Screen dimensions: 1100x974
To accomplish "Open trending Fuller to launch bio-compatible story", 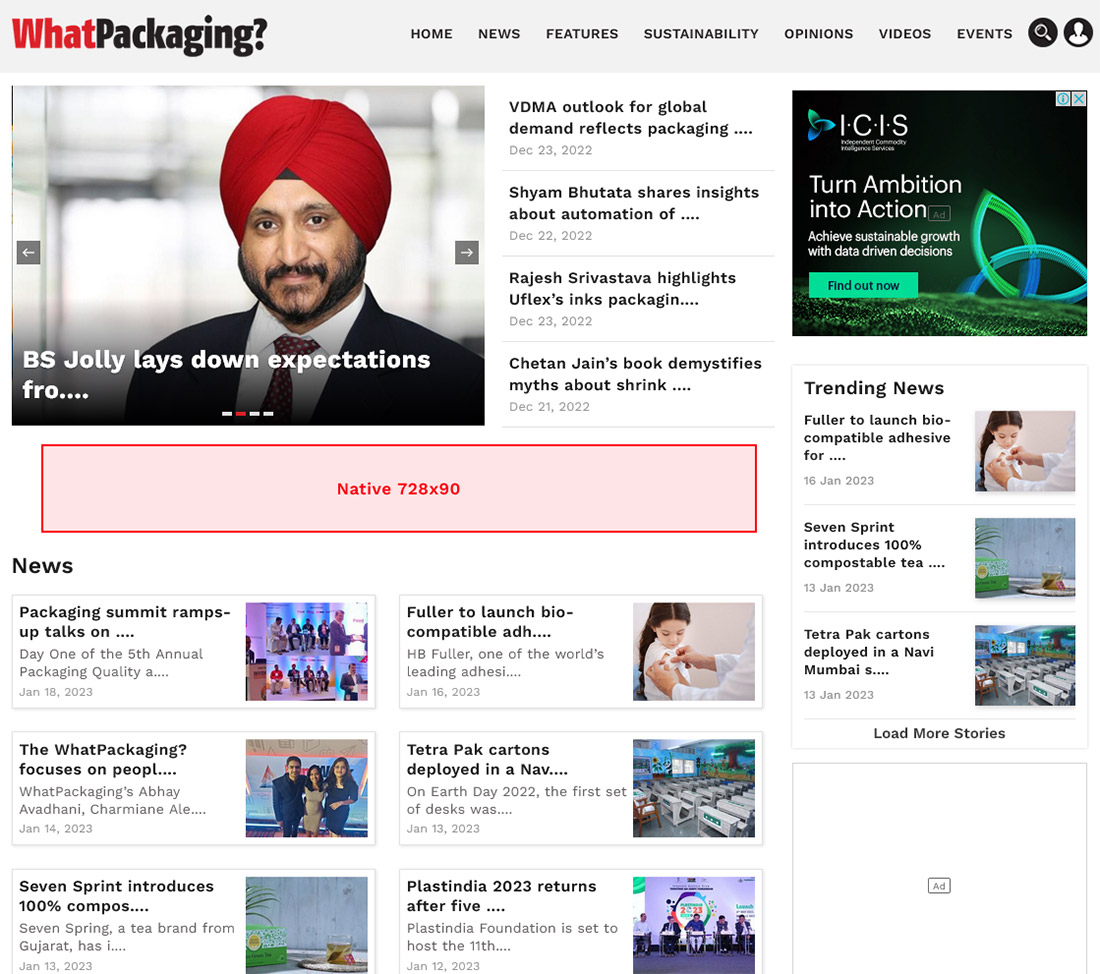I will tap(877, 438).
